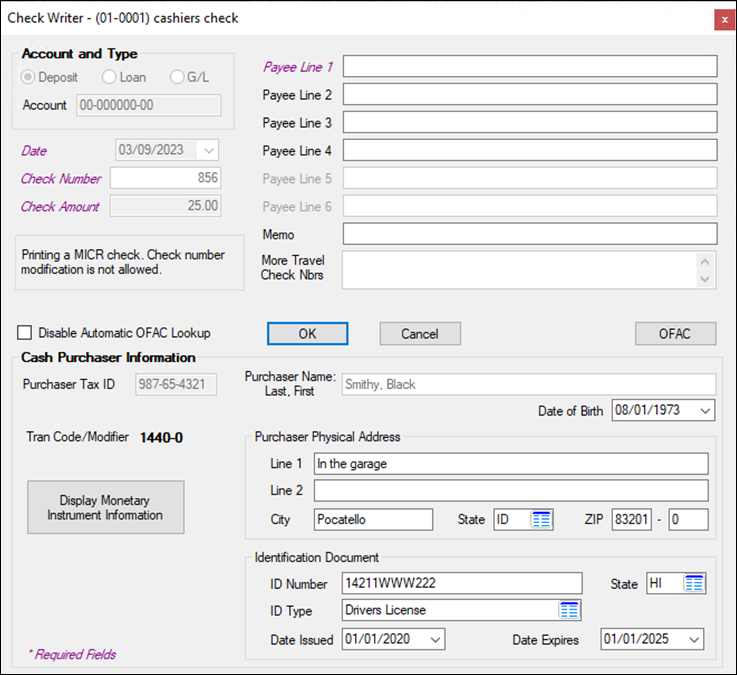737x675 pixels.
Task: Click into the Memo field
Action: point(530,234)
